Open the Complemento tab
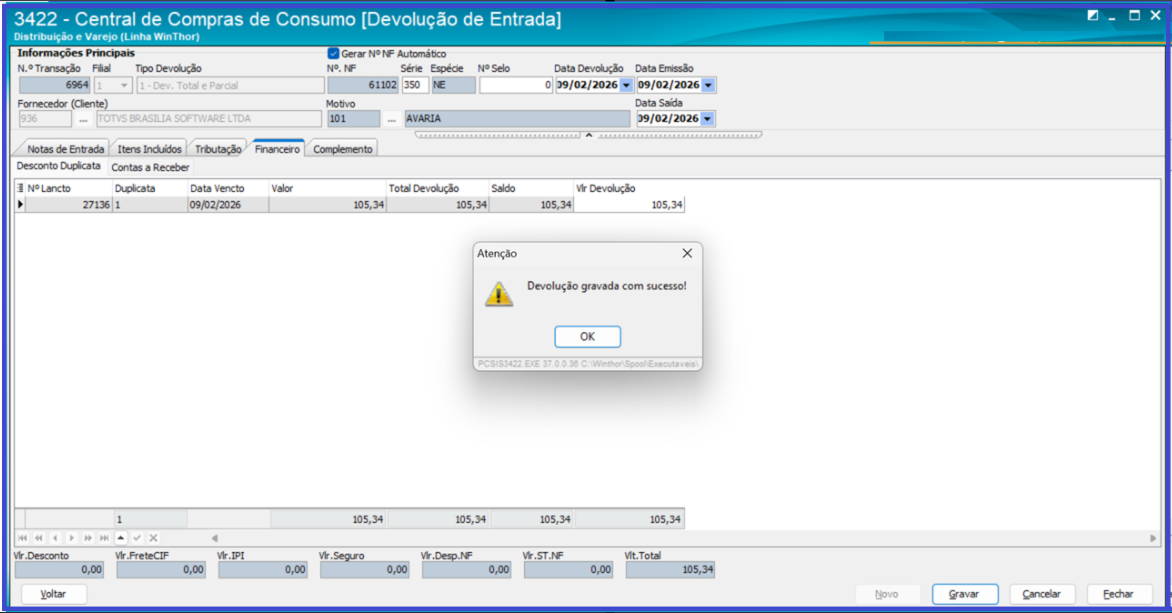 tap(342, 149)
